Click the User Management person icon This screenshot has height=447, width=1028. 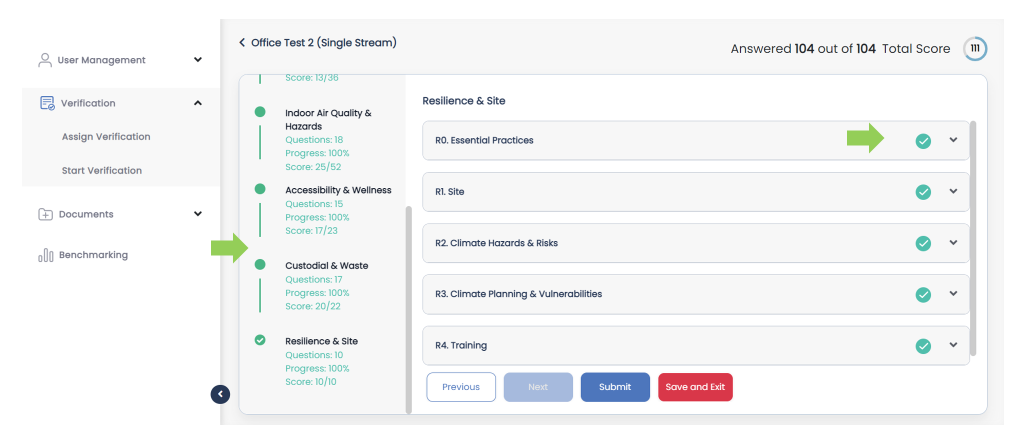(45, 60)
